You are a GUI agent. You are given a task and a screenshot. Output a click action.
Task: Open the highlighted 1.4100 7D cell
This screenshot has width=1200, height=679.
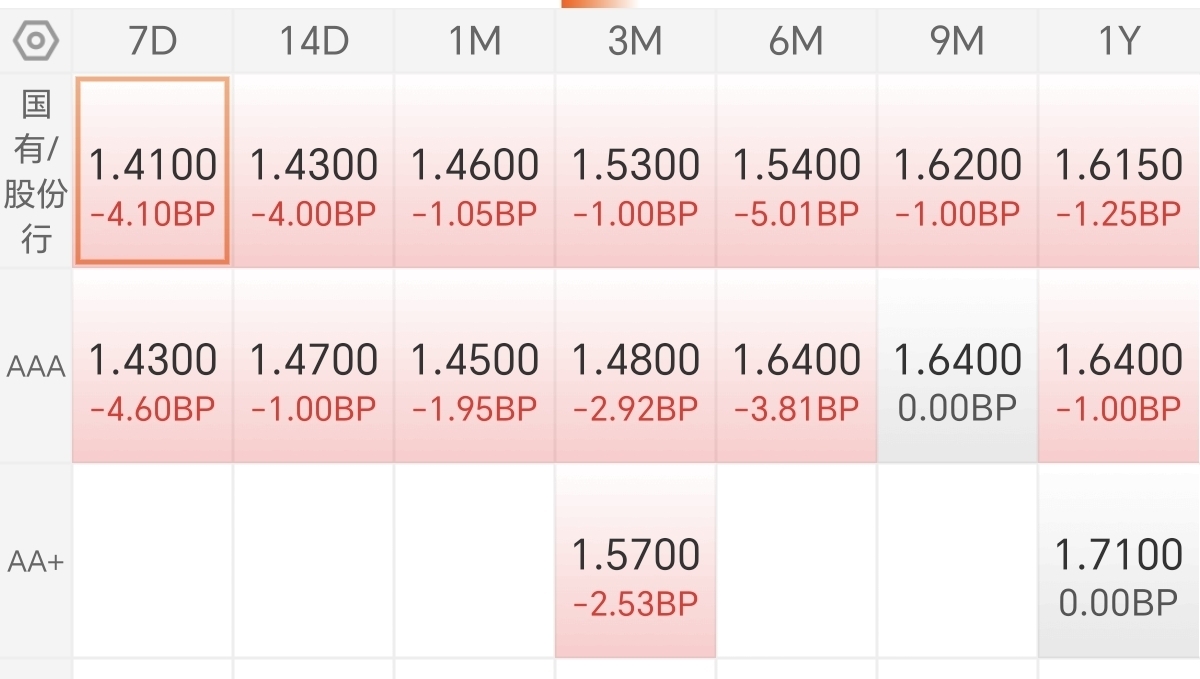pyautogui.click(x=153, y=171)
